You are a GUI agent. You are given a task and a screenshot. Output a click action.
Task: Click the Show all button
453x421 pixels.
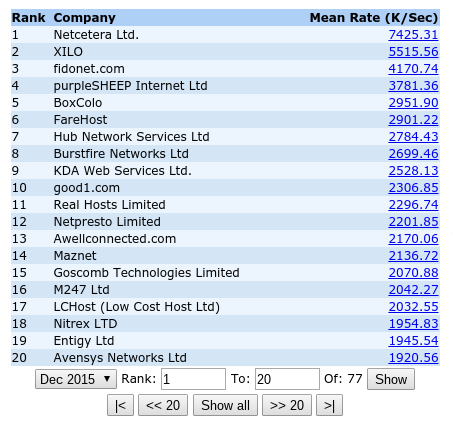tap(225, 405)
